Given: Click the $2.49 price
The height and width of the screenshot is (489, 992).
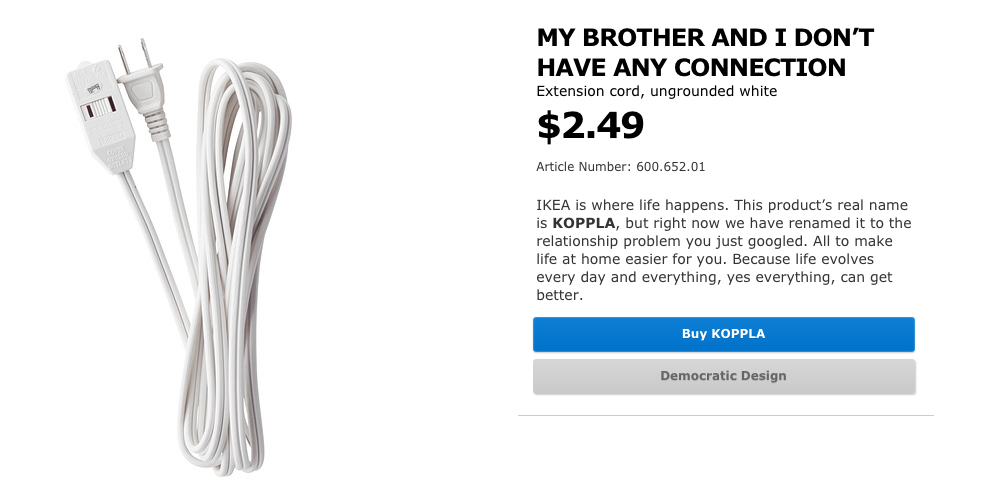Looking at the screenshot, I should click(590, 126).
